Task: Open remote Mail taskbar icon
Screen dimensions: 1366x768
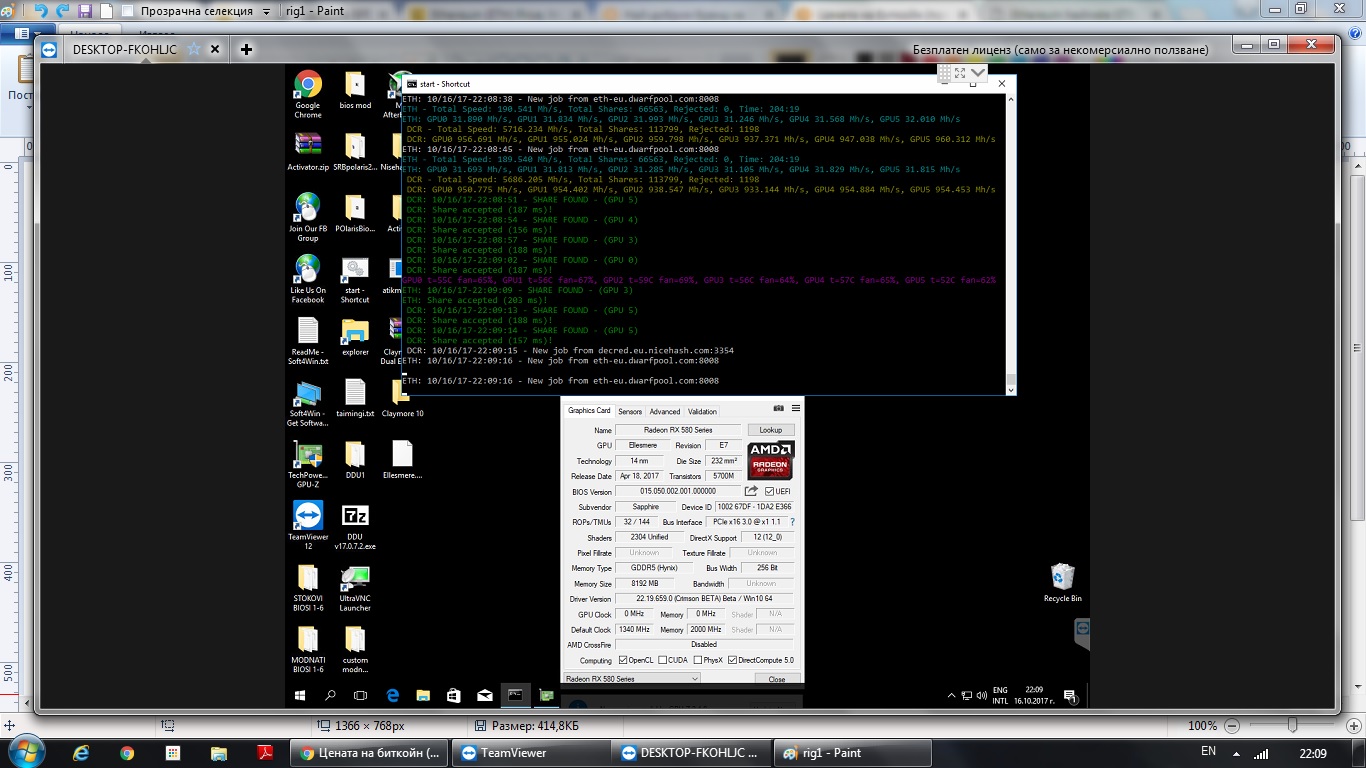Action: click(x=484, y=694)
